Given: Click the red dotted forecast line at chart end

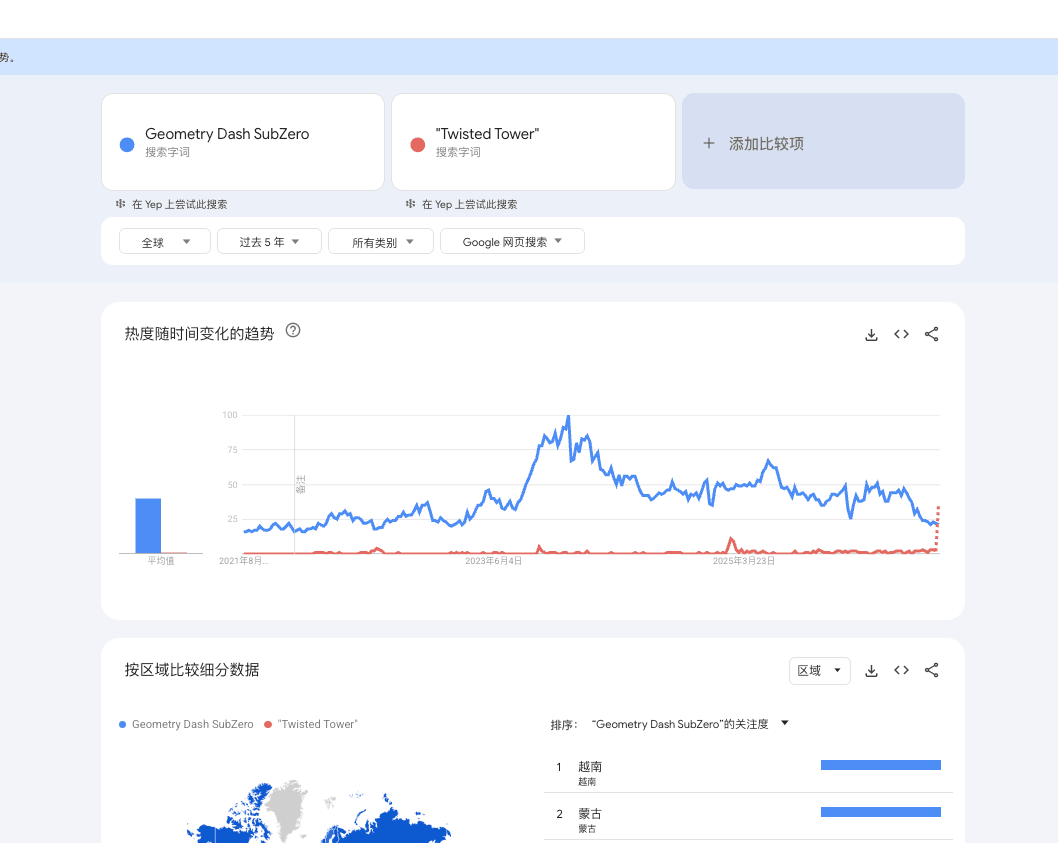Looking at the screenshot, I should click(x=937, y=528).
